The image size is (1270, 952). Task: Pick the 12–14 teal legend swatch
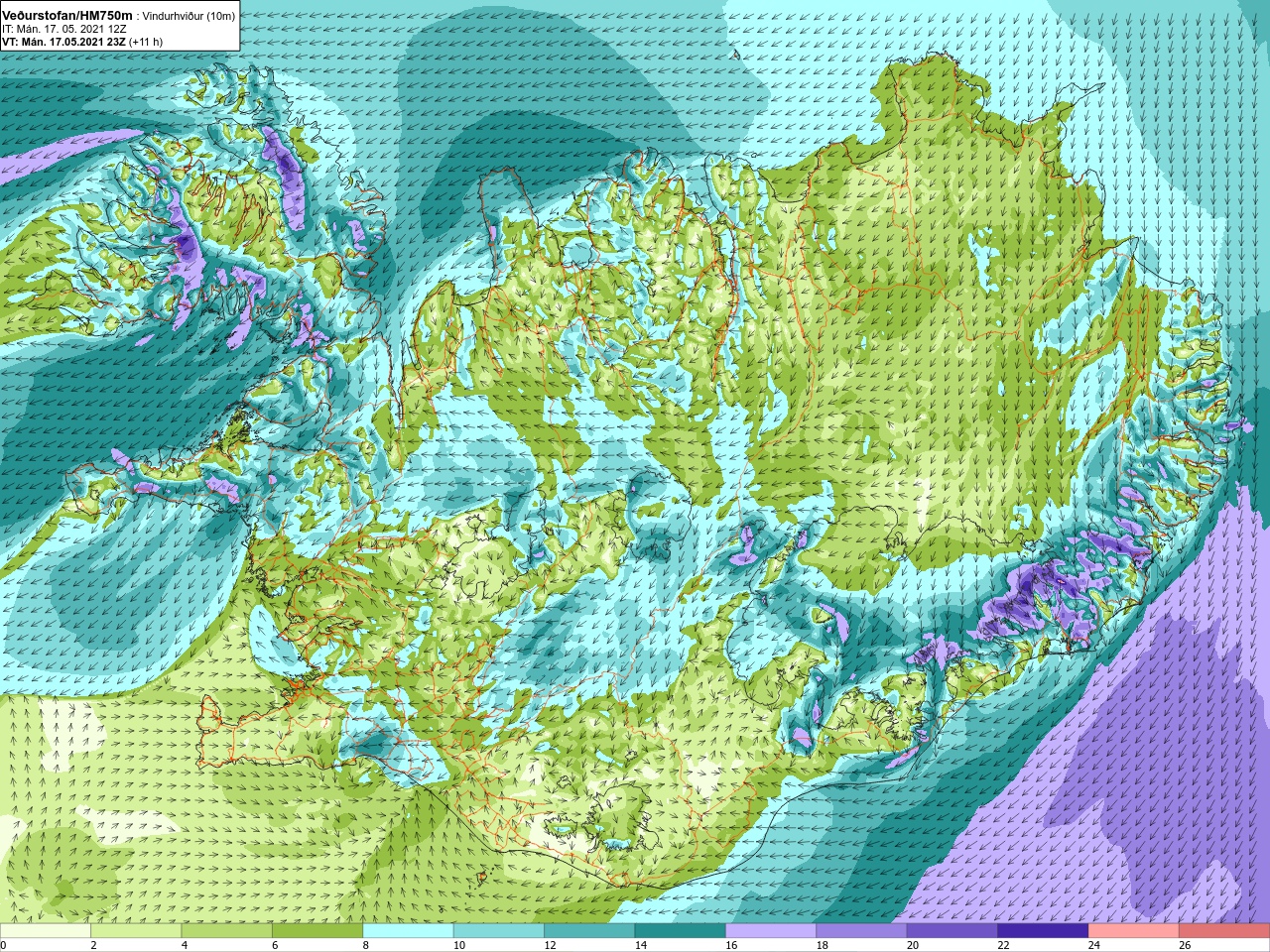[x=590, y=931]
